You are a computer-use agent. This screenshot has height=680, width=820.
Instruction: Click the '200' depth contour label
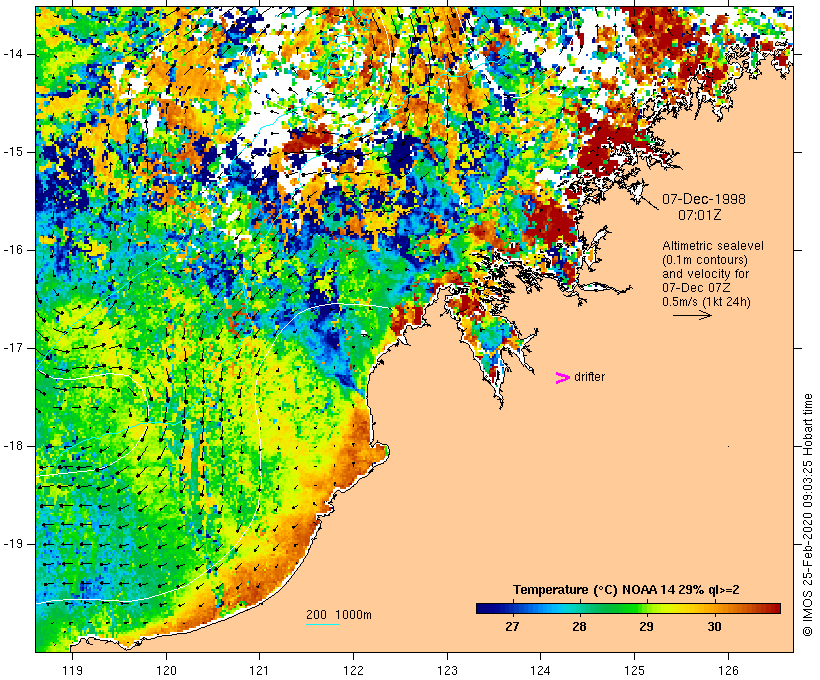pyautogui.click(x=316, y=615)
